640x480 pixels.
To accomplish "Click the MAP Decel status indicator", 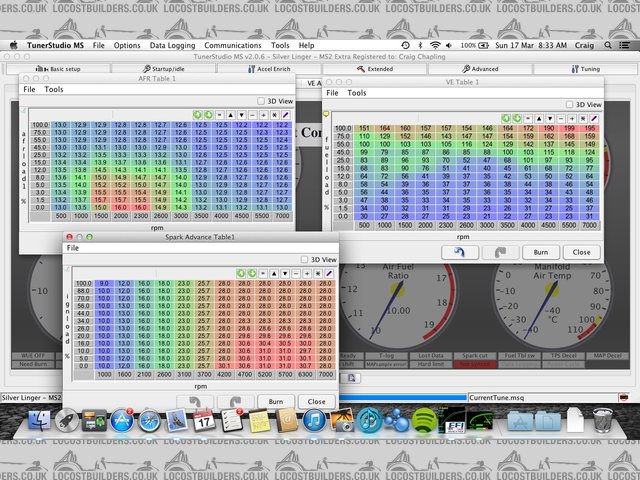I will point(607,356).
